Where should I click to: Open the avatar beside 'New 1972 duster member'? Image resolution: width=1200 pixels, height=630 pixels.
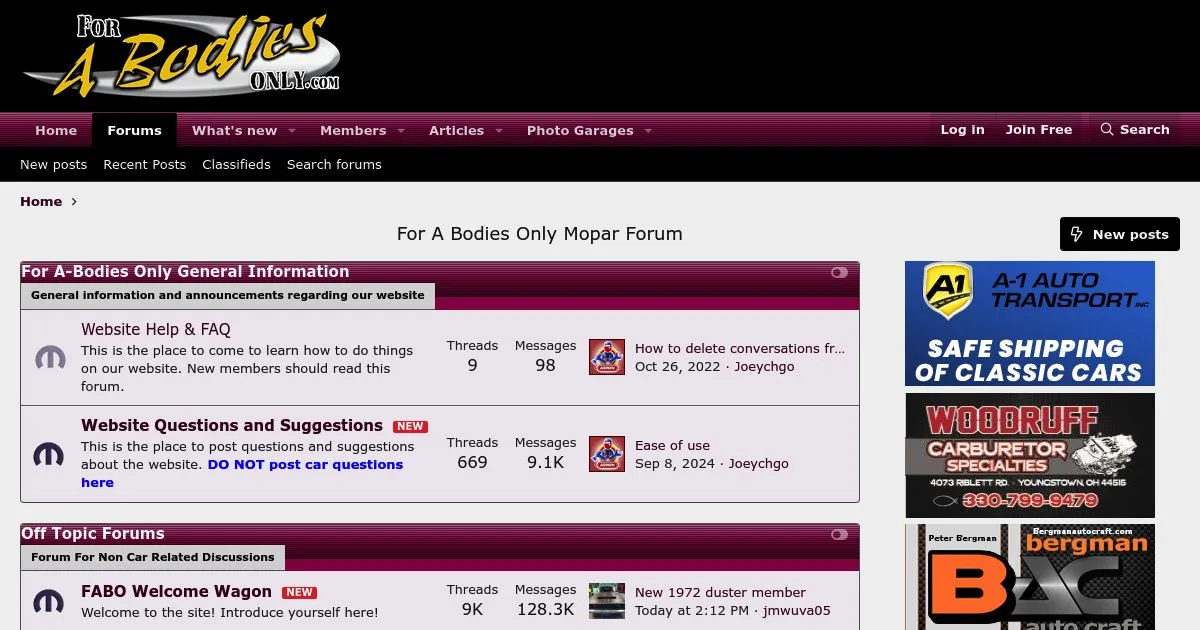coord(607,601)
